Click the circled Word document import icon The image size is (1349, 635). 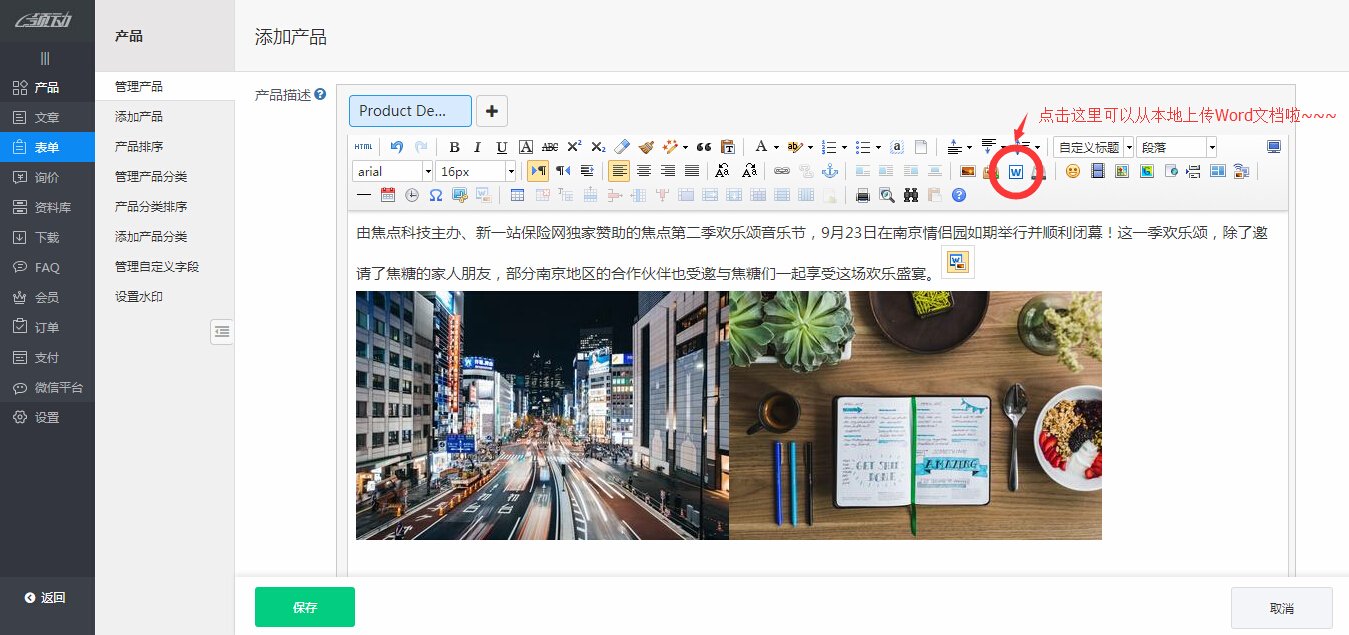pos(1016,171)
